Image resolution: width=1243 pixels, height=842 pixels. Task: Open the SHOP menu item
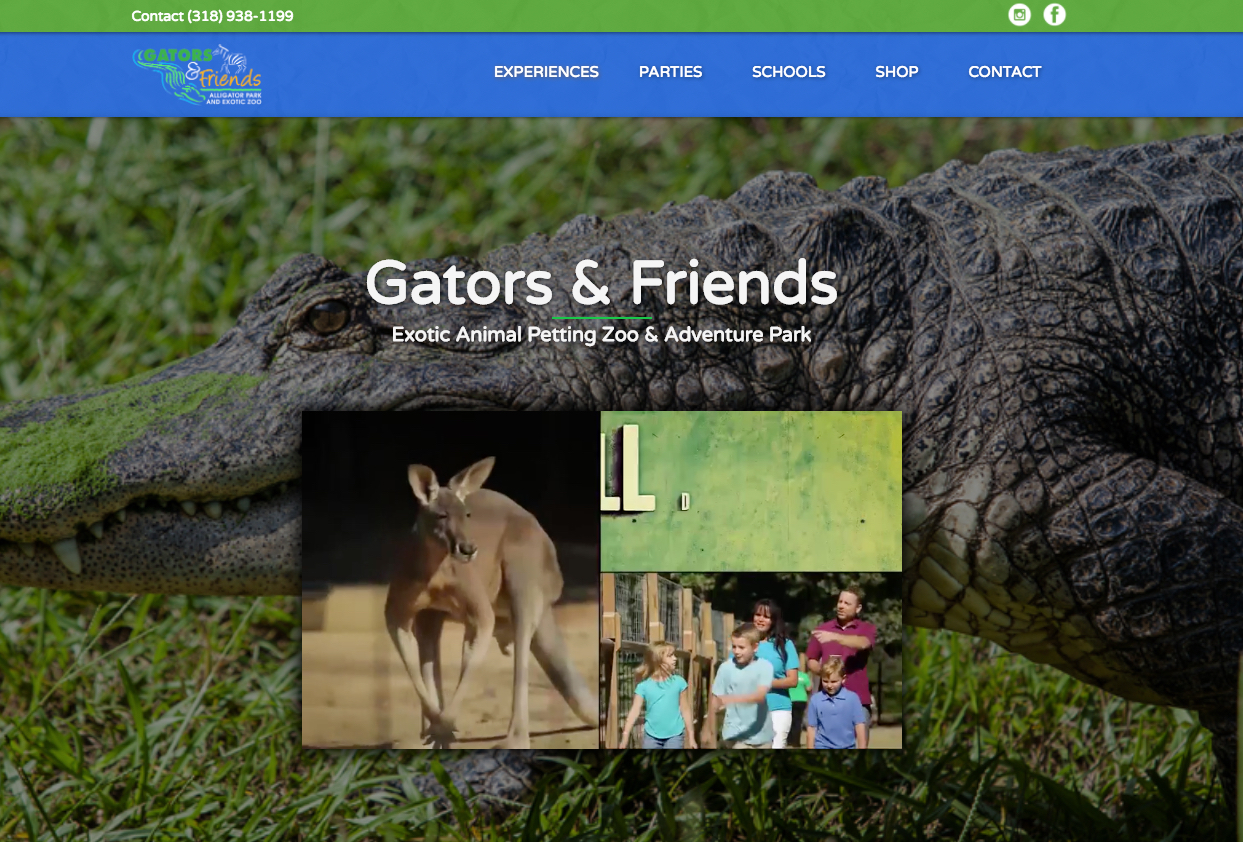(897, 72)
